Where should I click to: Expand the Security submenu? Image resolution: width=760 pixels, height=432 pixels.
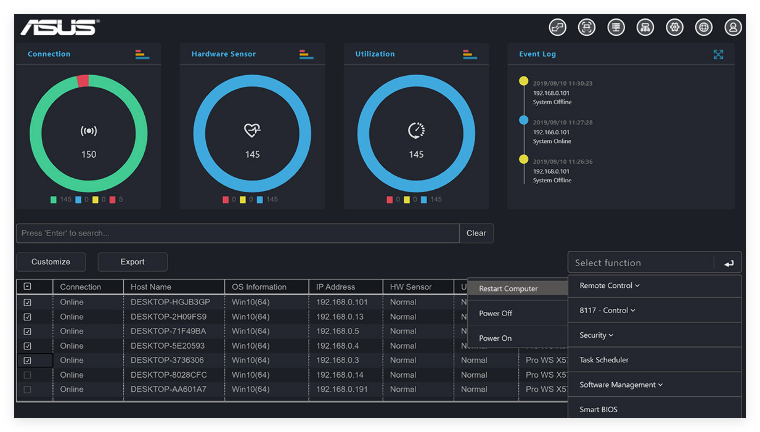(596, 335)
